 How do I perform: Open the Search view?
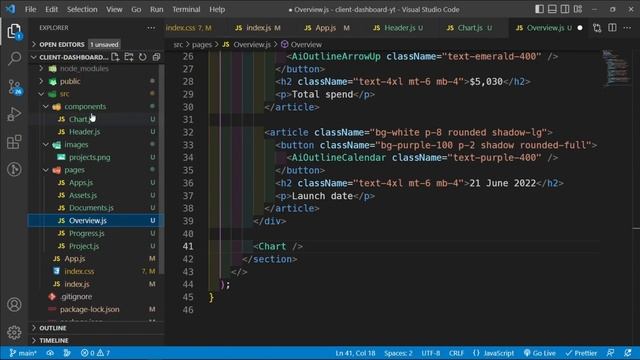tap(14, 58)
